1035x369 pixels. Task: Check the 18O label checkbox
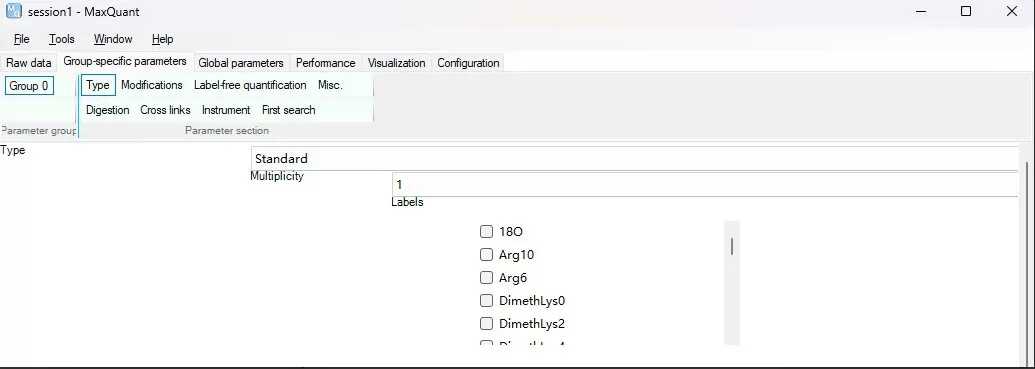[486, 232]
